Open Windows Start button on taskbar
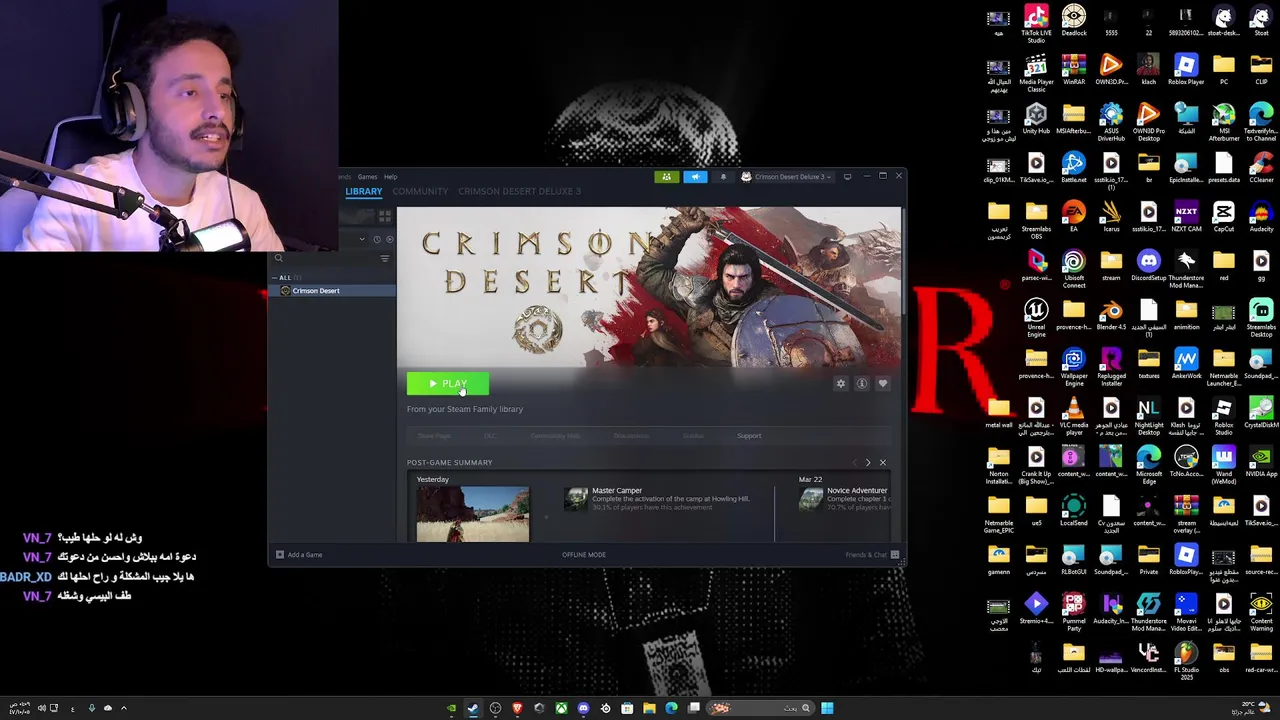Screen dimensions: 1280x720 coord(827,709)
